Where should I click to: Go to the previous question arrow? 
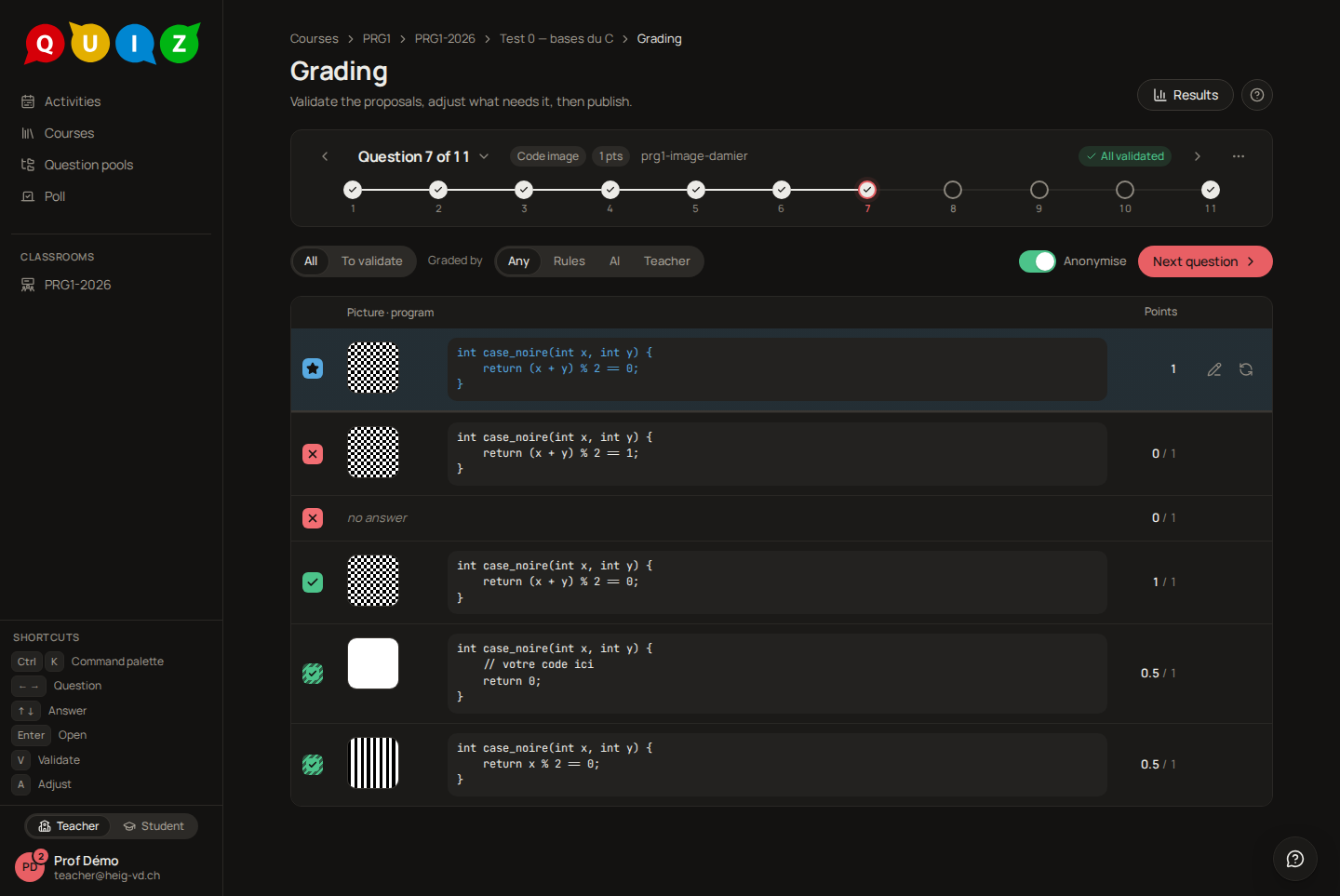point(325,156)
